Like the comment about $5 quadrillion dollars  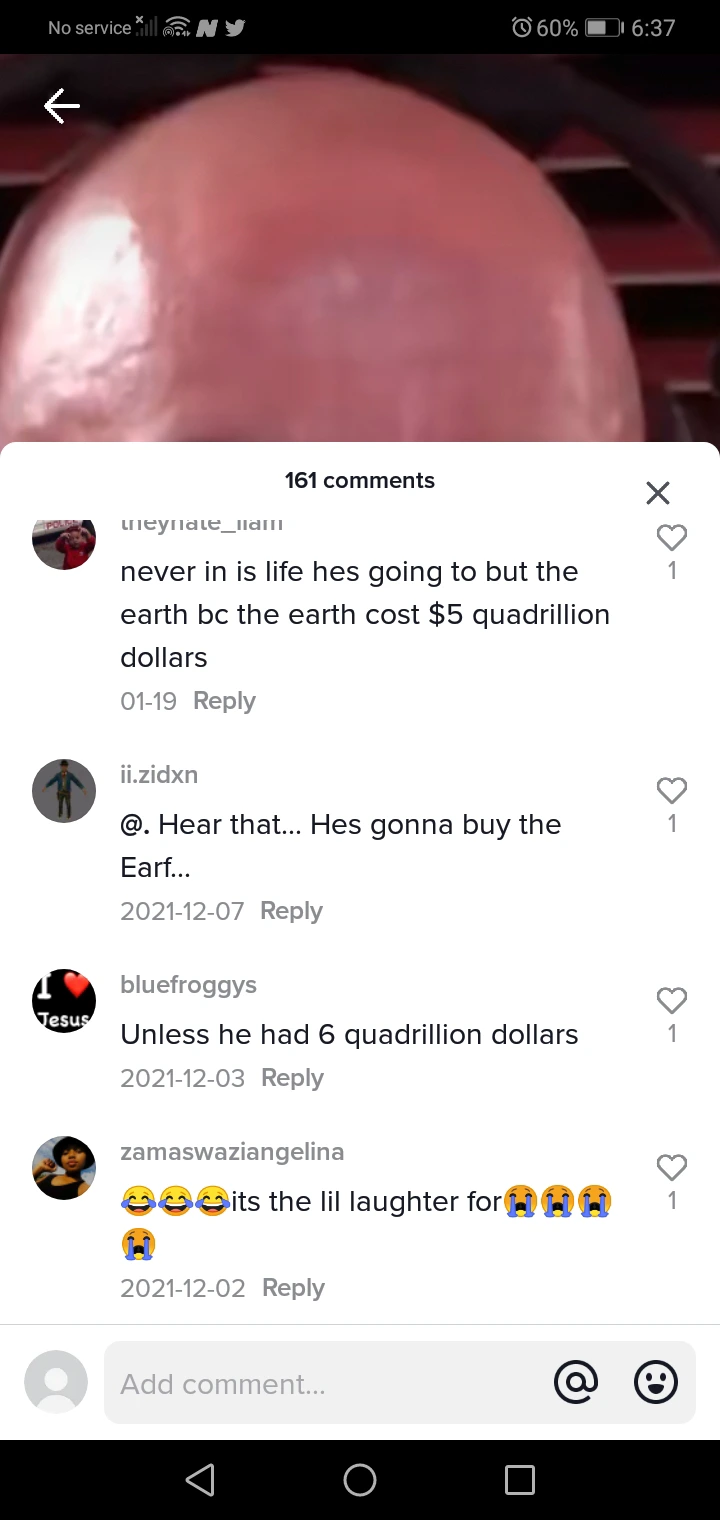[672, 538]
